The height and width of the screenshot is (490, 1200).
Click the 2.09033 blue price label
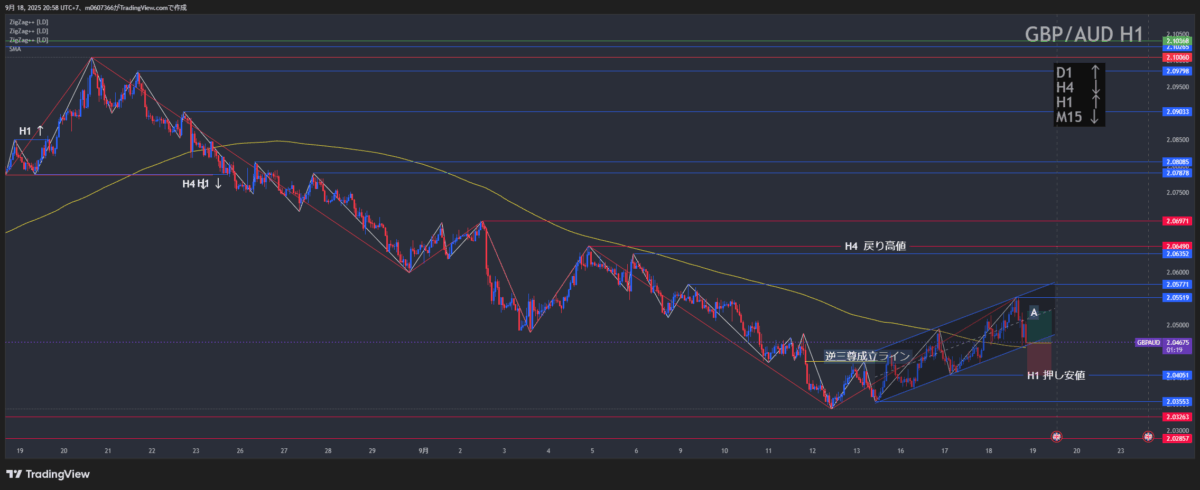[x=1176, y=112]
